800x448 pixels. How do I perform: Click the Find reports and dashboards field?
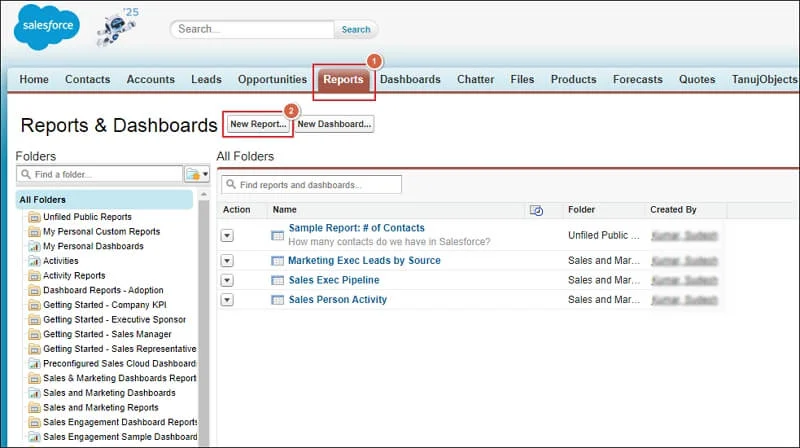point(311,185)
